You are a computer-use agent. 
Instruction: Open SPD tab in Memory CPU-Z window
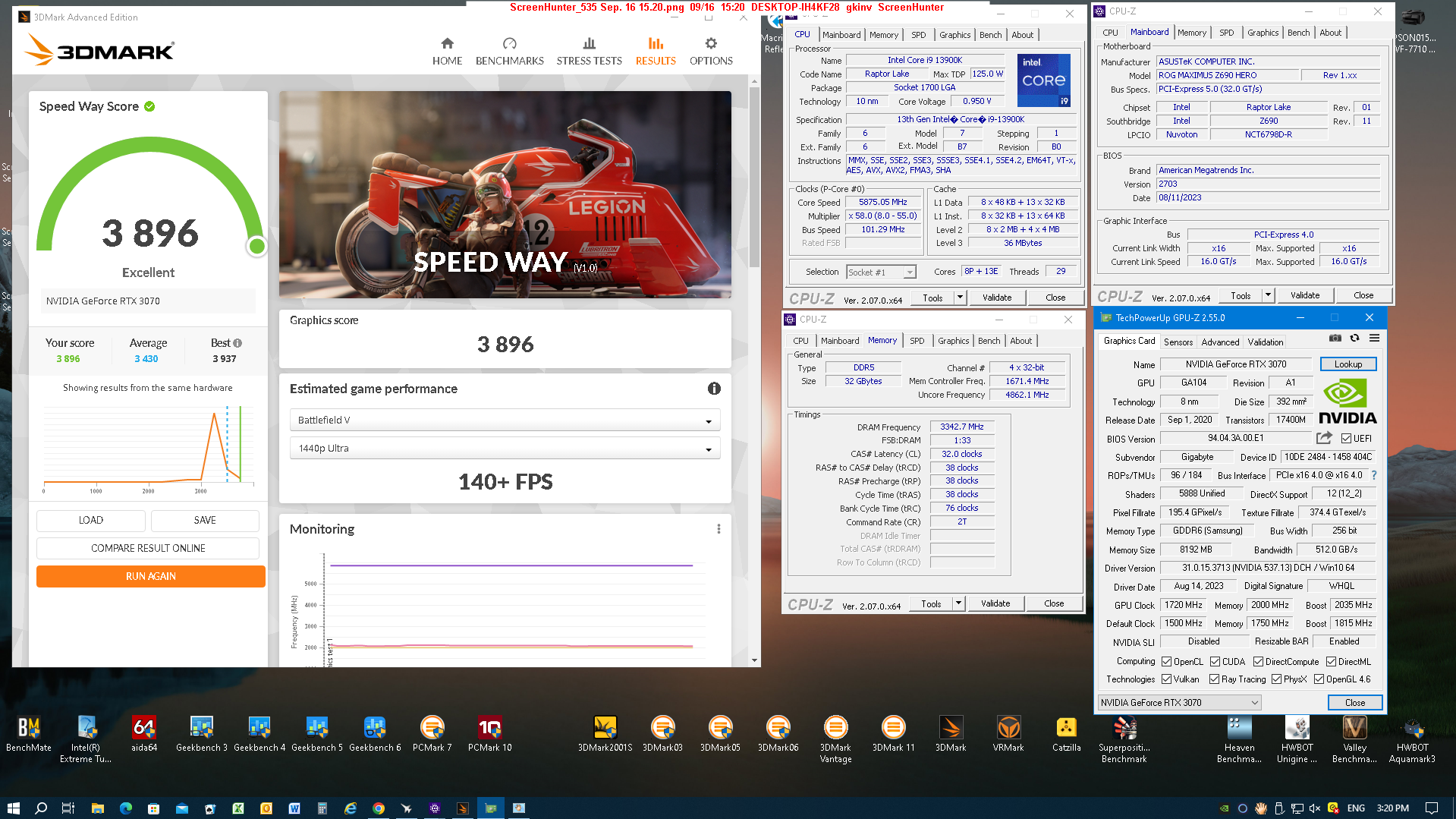tap(917, 341)
